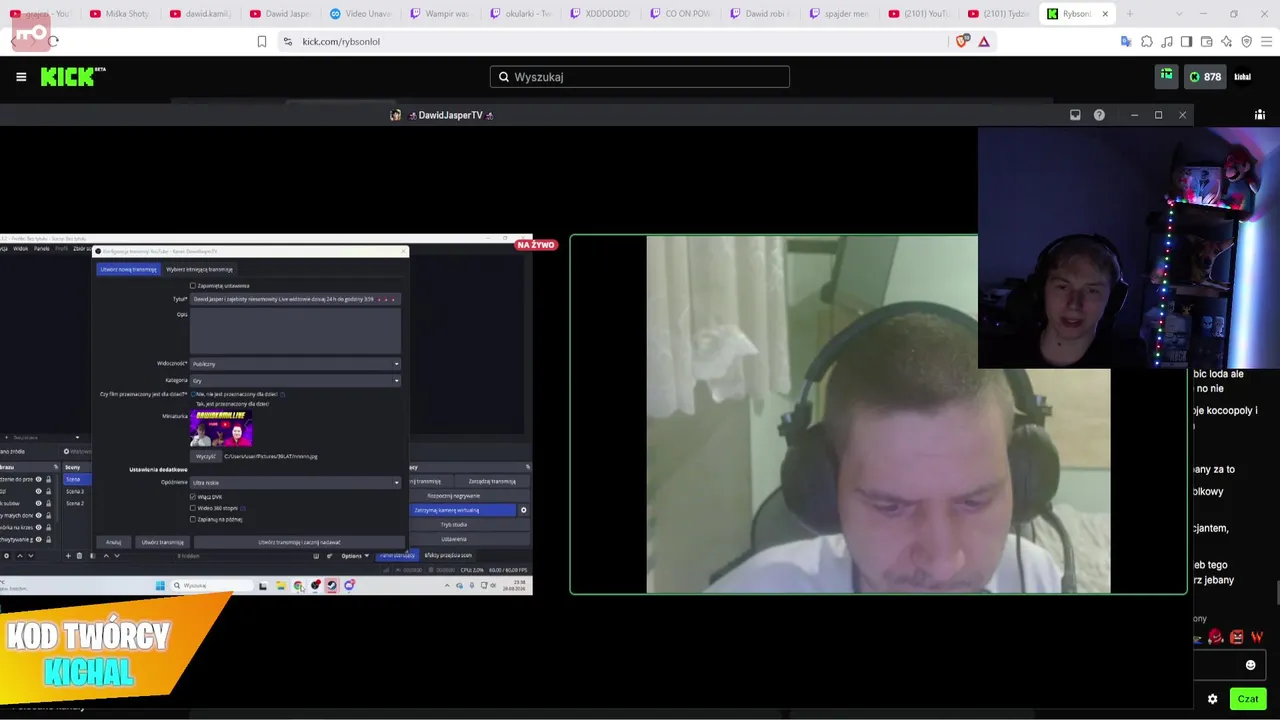
Task: Toggle the 'Zaplanuj na później' checkbox
Action: coord(193,519)
